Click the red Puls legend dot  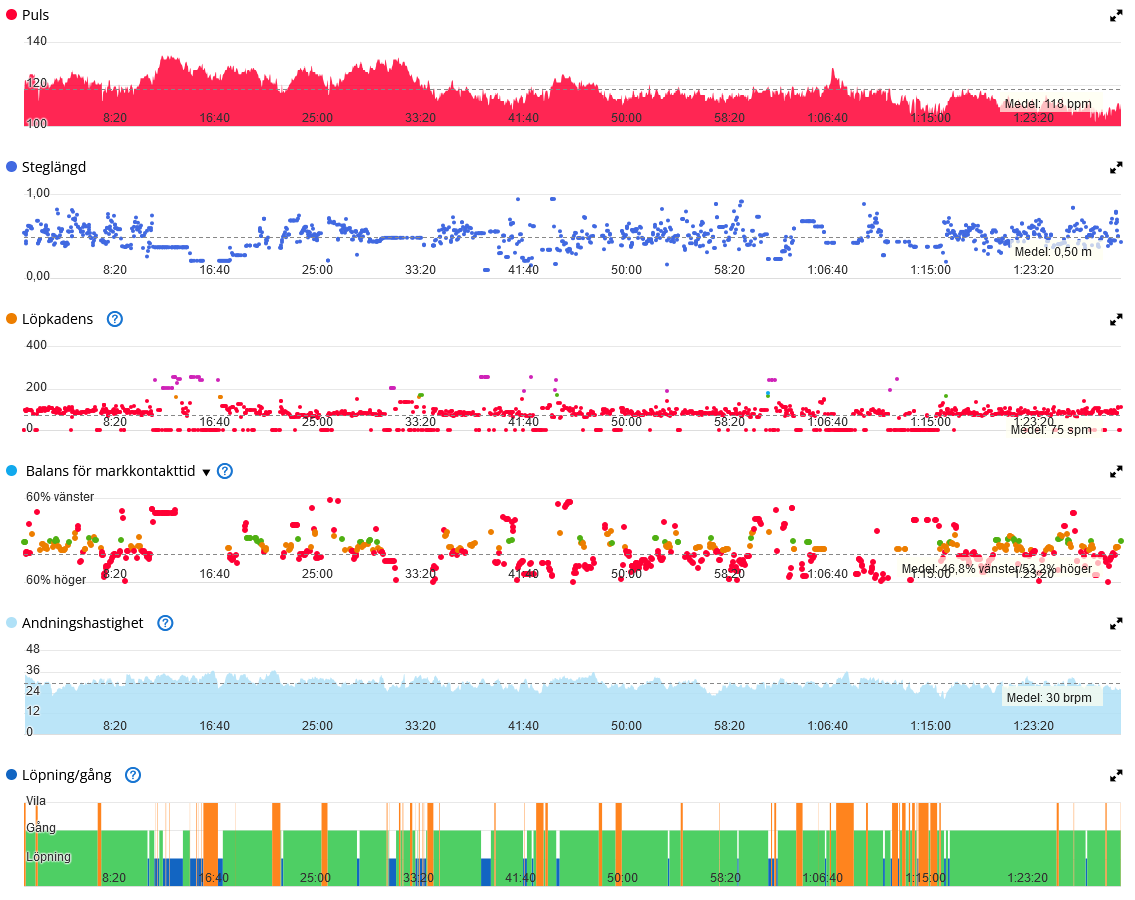(x=12, y=14)
